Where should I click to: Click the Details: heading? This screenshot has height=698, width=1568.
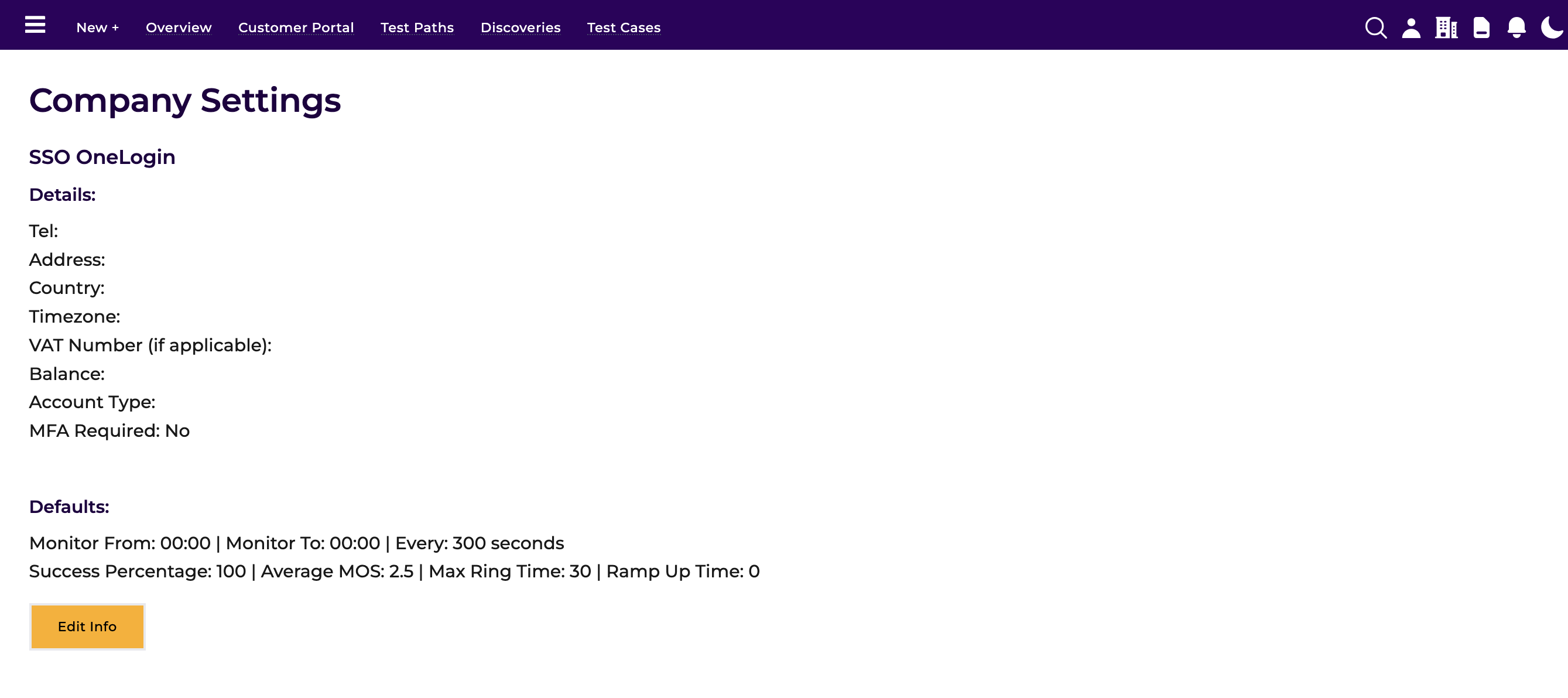coord(62,195)
